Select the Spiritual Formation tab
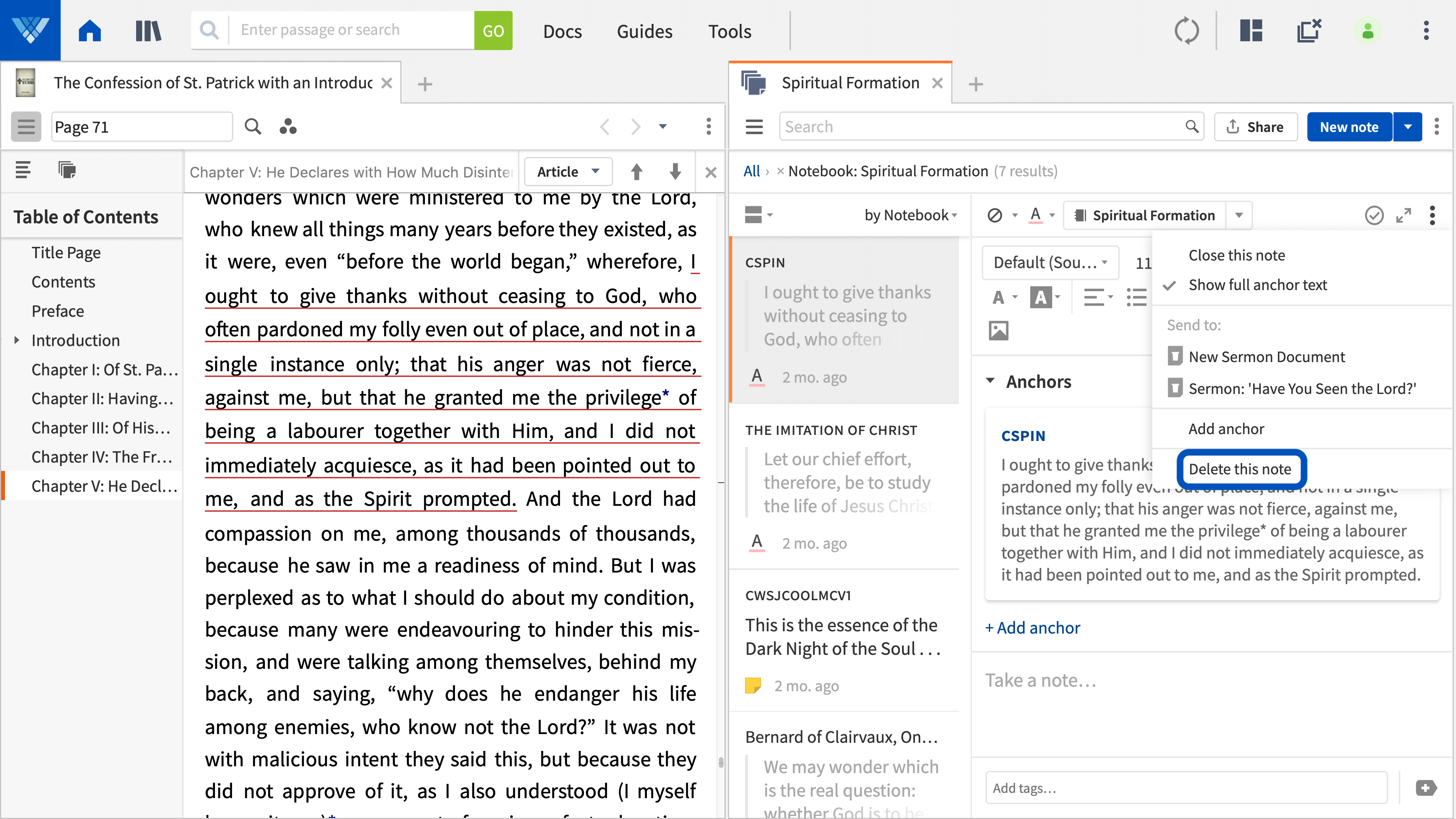 [850, 83]
